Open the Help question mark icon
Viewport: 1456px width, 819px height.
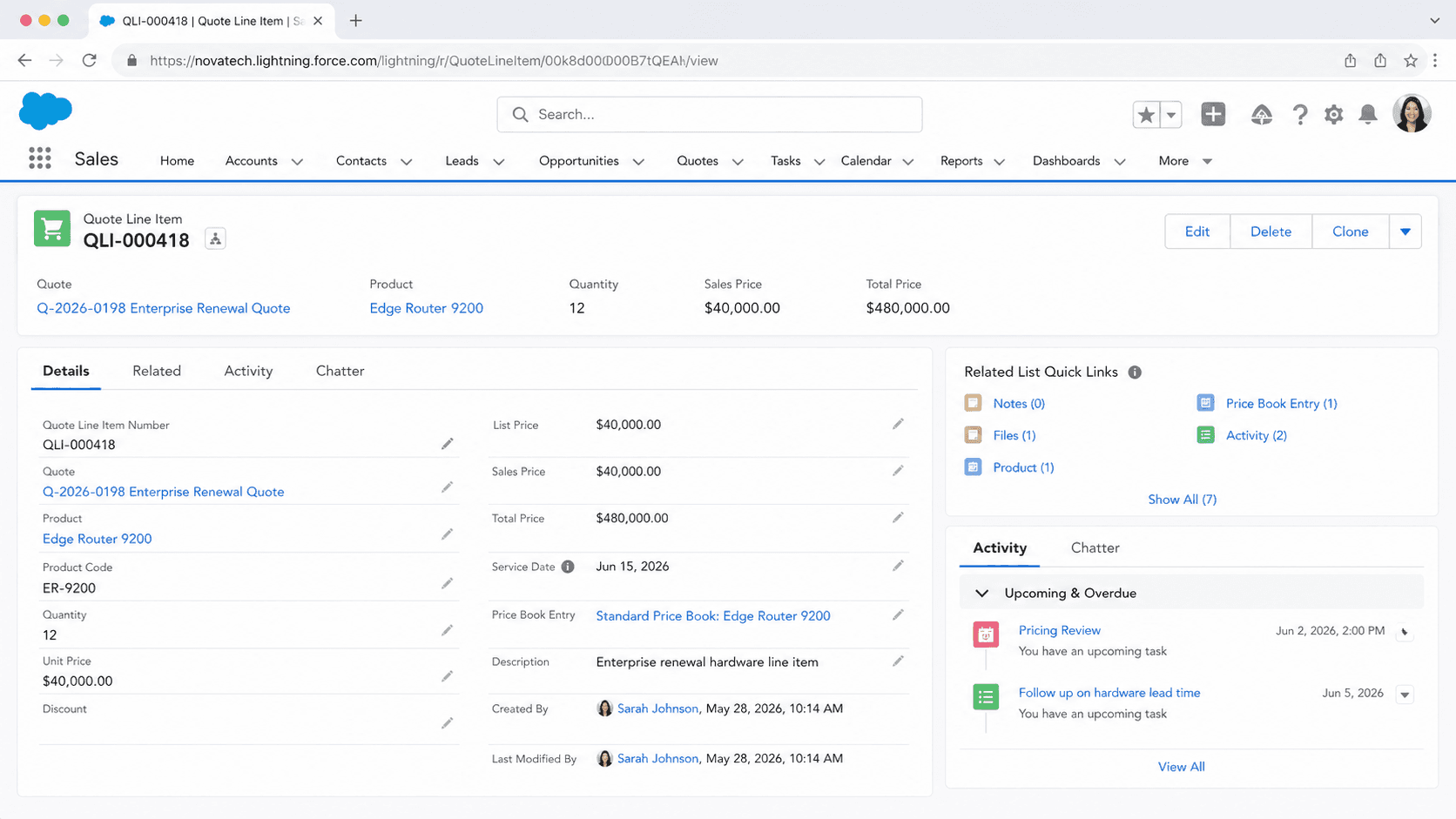(1299, 114)
